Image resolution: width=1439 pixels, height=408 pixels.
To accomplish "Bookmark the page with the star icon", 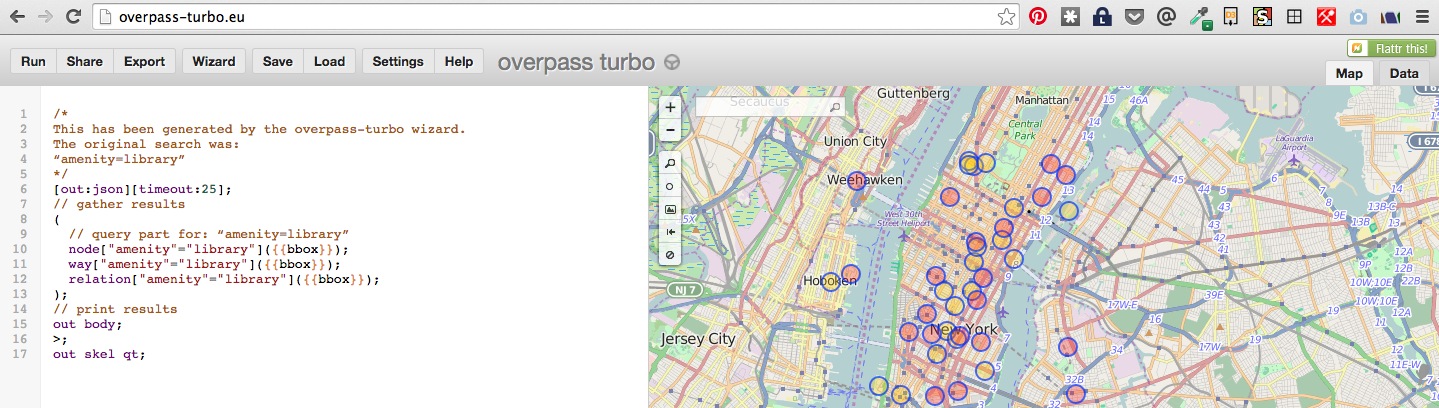I will [1006, 17].
